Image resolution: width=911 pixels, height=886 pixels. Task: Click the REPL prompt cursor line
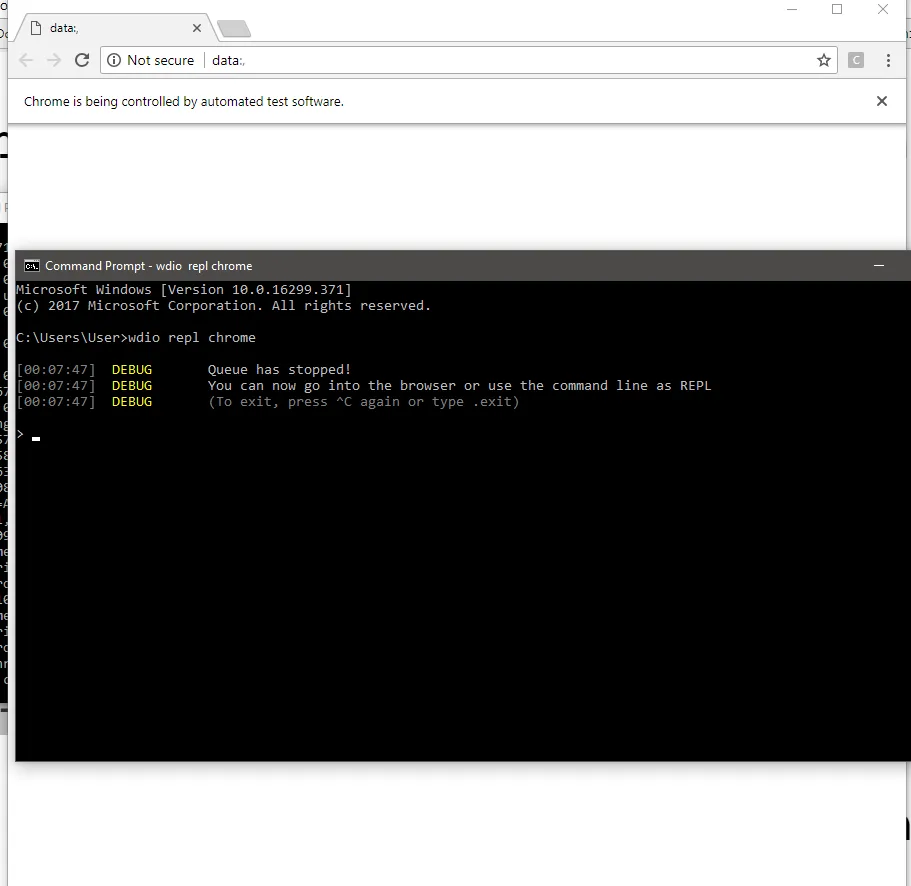(x=28, y=435)
